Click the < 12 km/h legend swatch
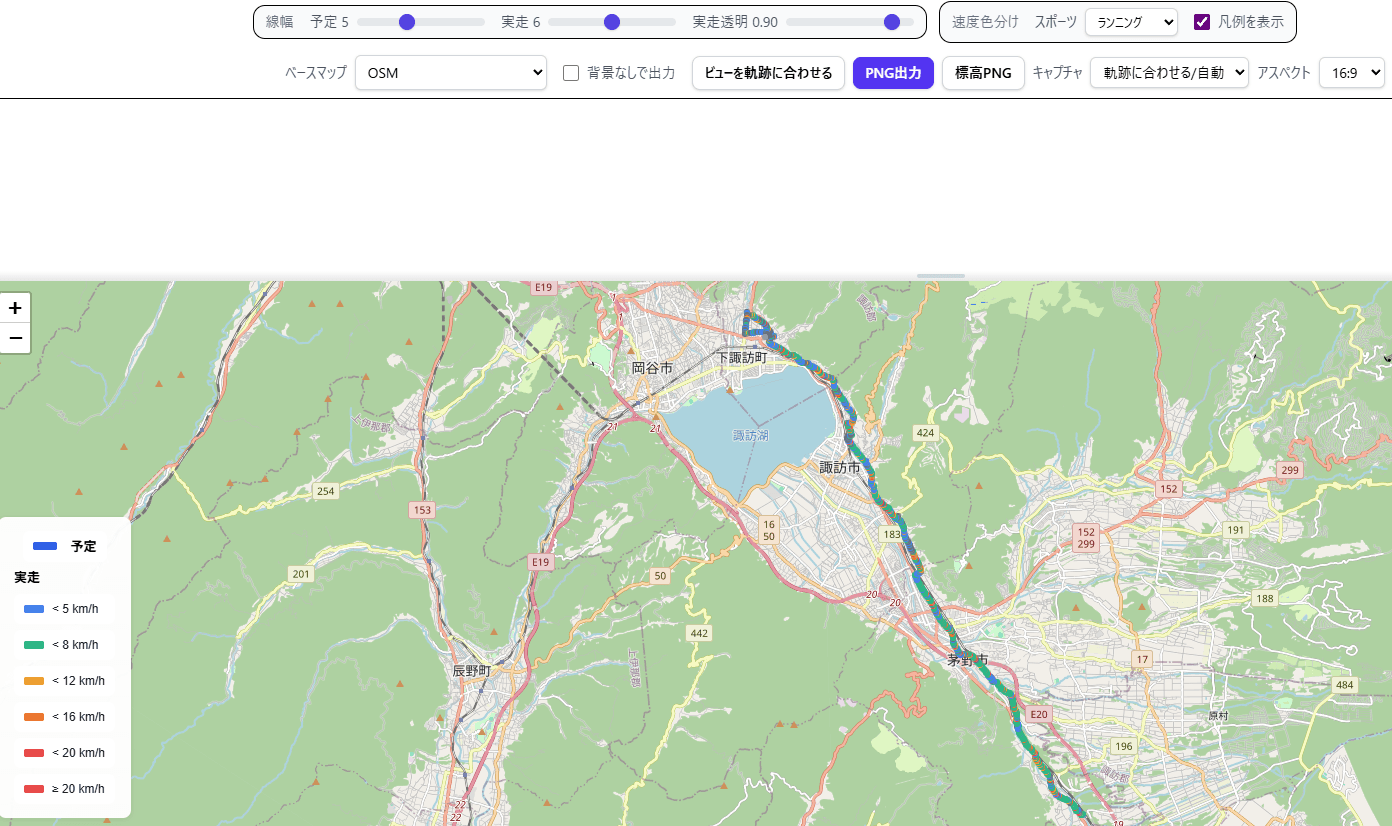Screen dimensions: 1392x826 click(x=34, y=681)
